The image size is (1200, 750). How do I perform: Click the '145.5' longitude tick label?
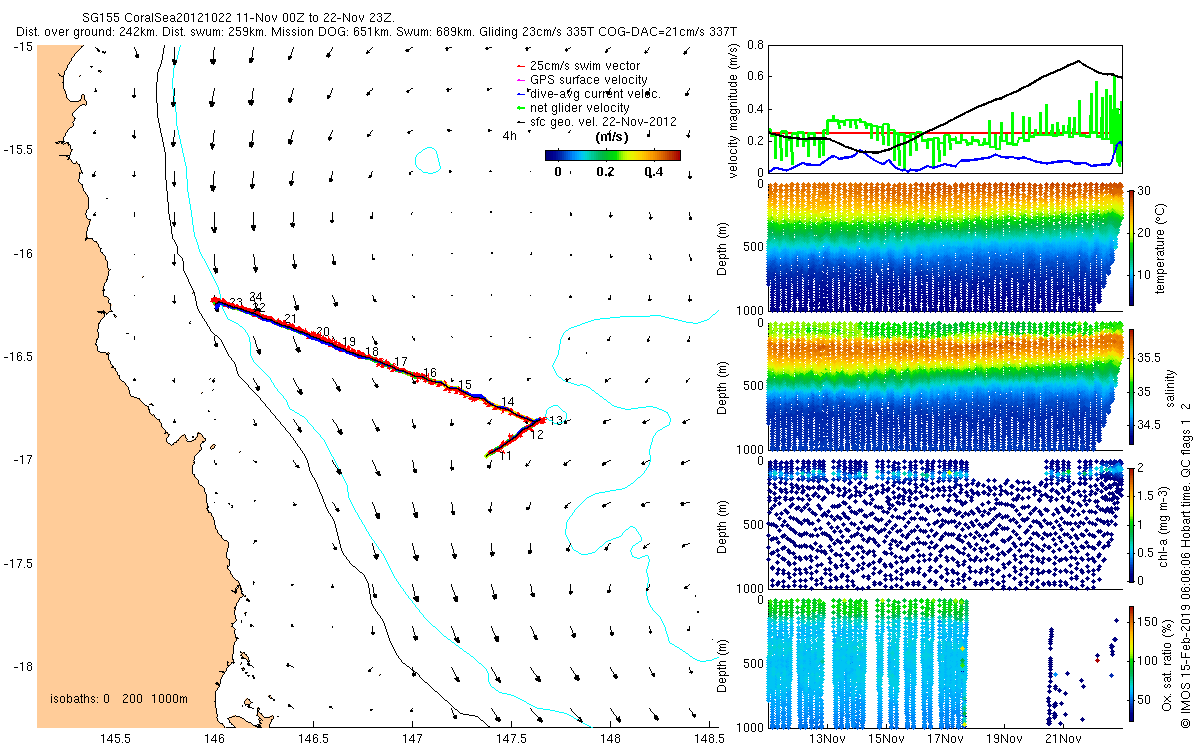(116, 739)
